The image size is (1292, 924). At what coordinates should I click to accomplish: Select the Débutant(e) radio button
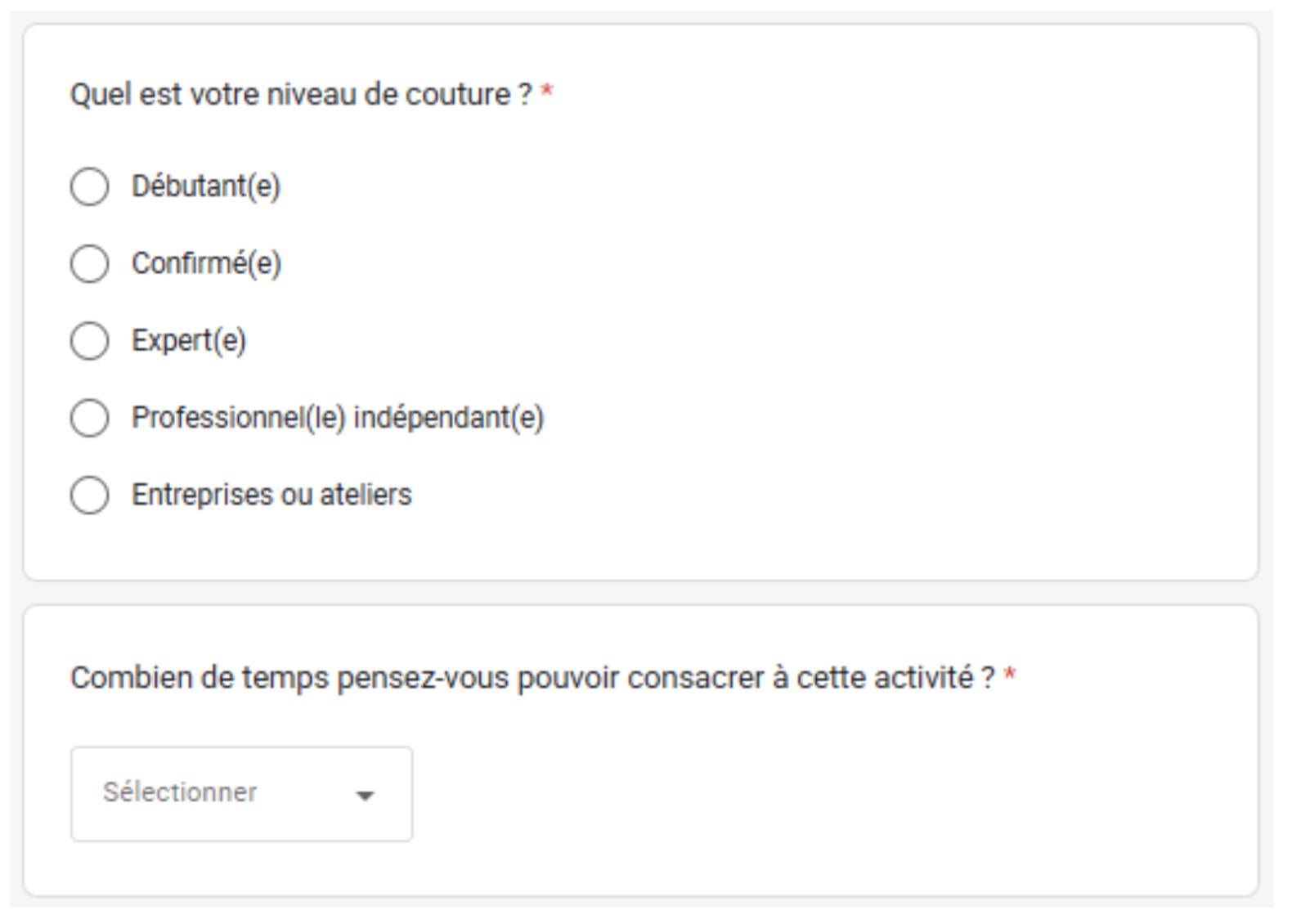pyautogui.click(x=89, y=186)
